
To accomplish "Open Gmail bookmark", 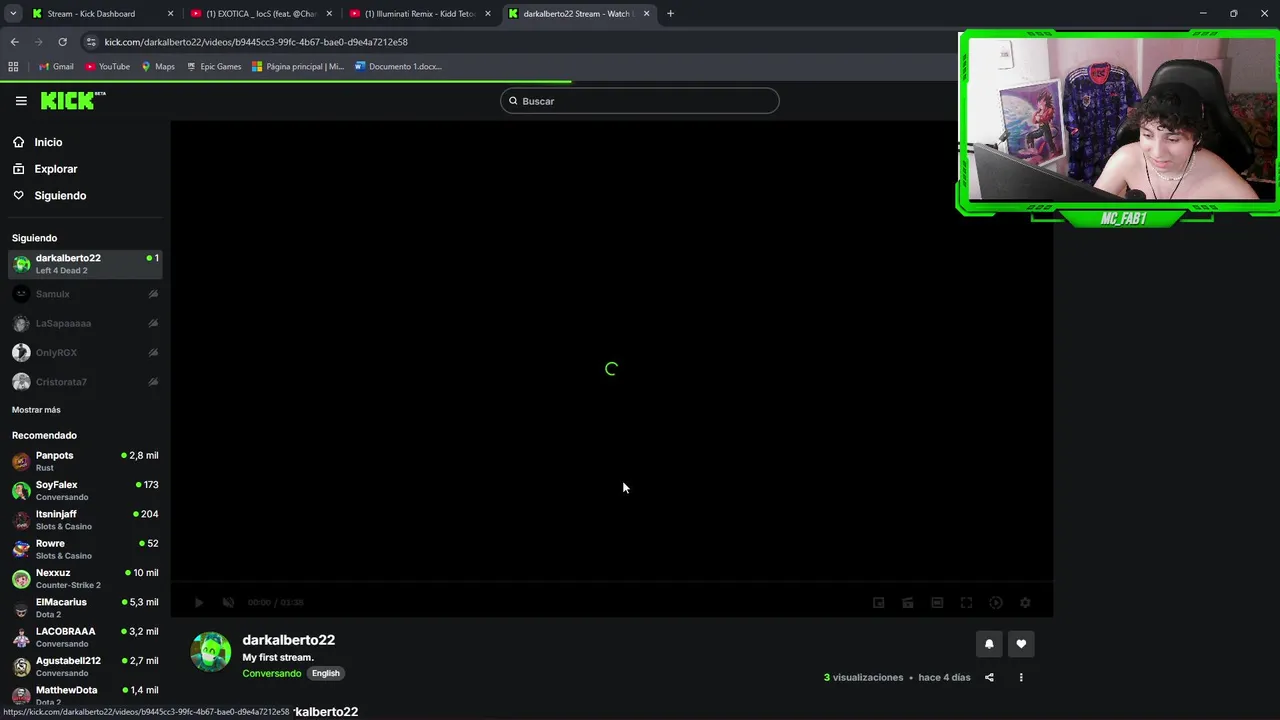I will pos(56,67).
